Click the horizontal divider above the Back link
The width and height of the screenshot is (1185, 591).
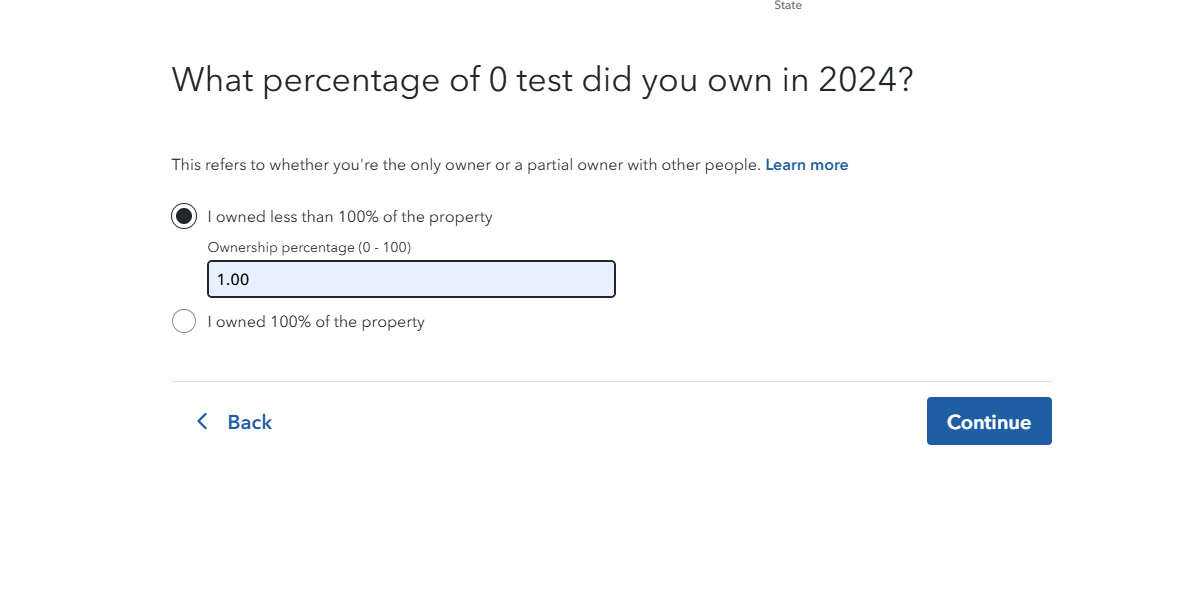[611, 381]
